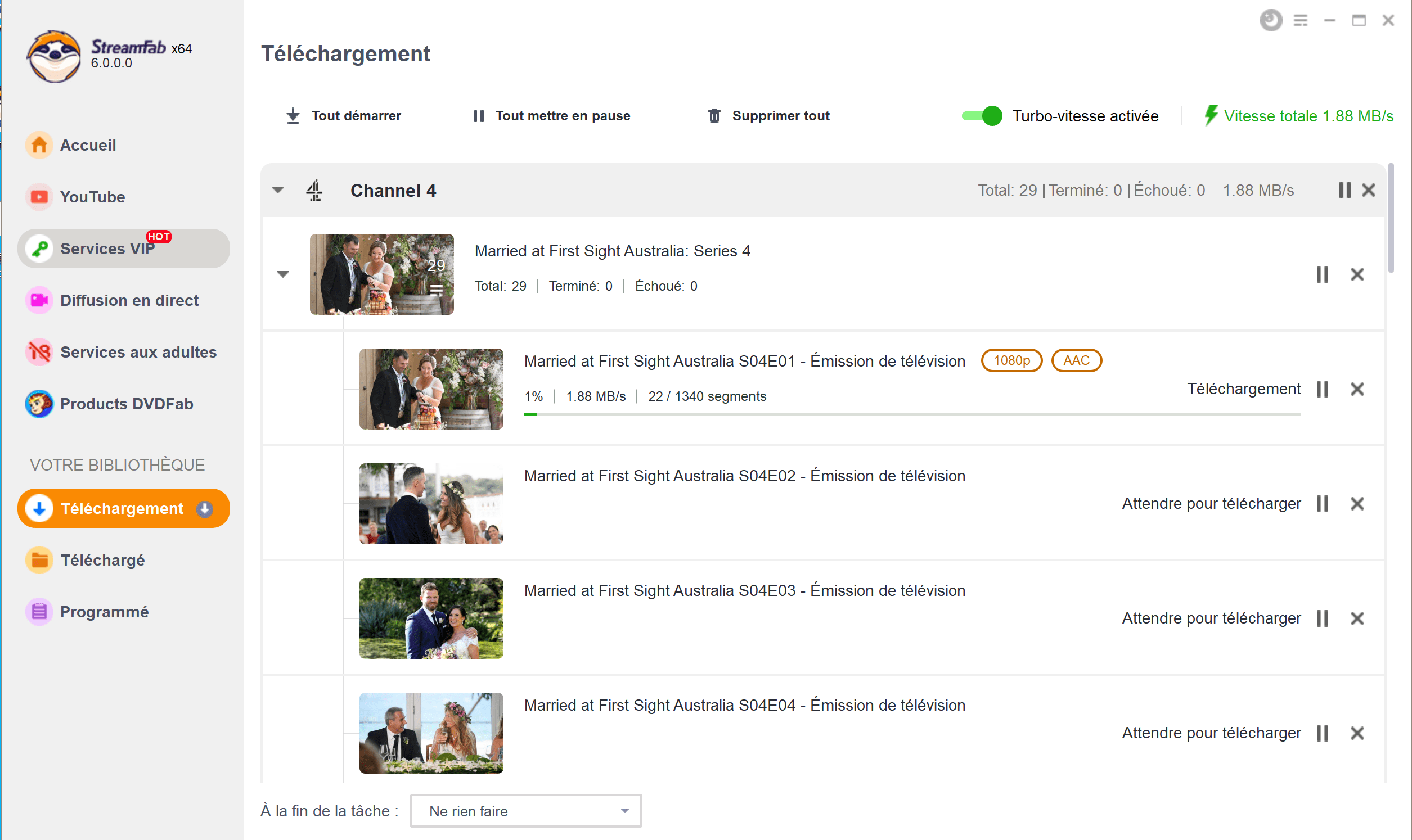Screen dimensions: 1412x840
Task: Remove S04E02 from the download queue
Action: click(1357, 504)
